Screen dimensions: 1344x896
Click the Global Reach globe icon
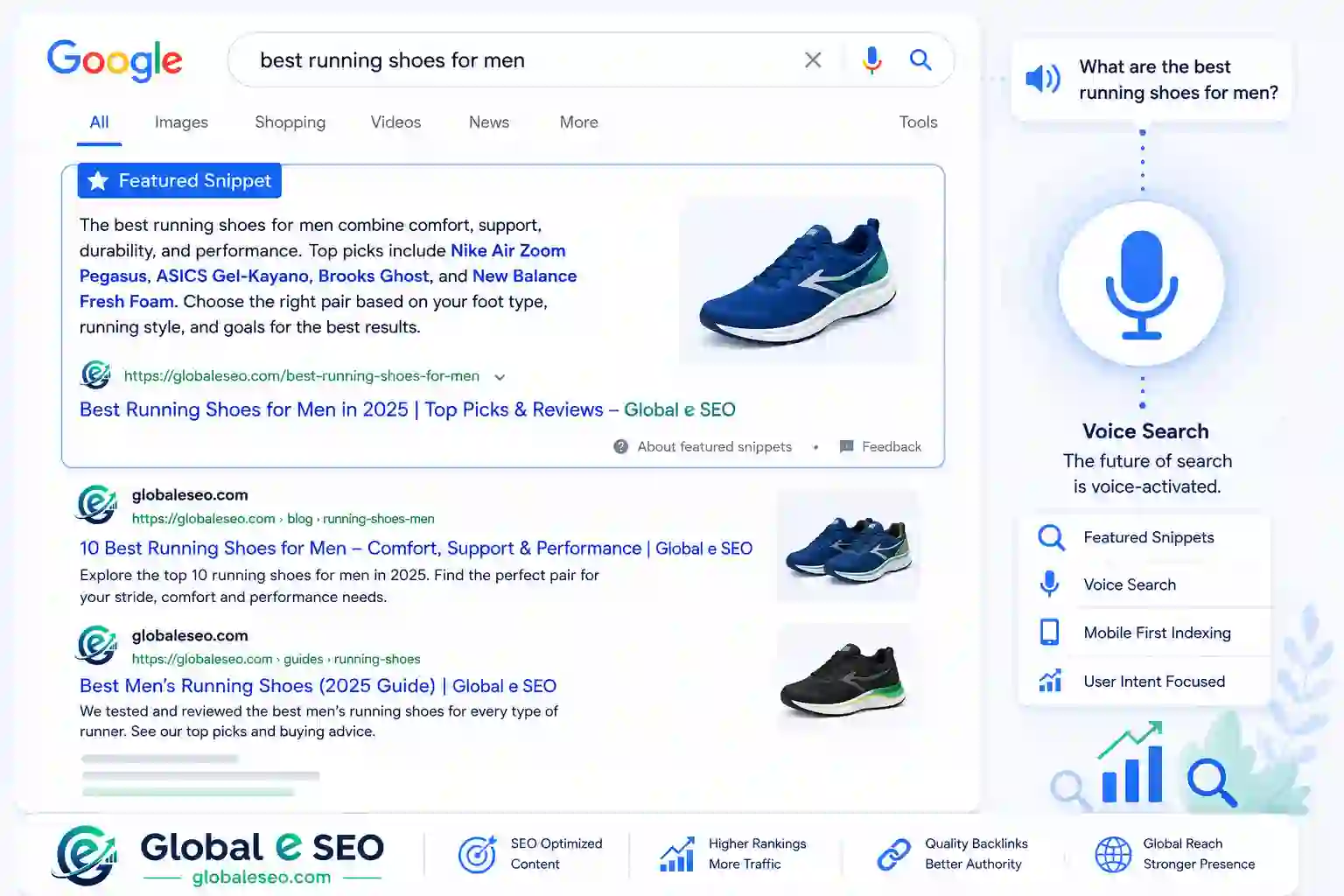coord(1113,854)
